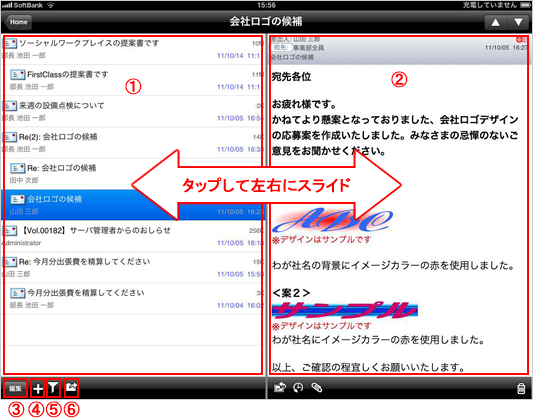Select highlighted message 会社ロゴの候補 from 山田 三郎
Viewport: 533px width, 420px height.
133,205
